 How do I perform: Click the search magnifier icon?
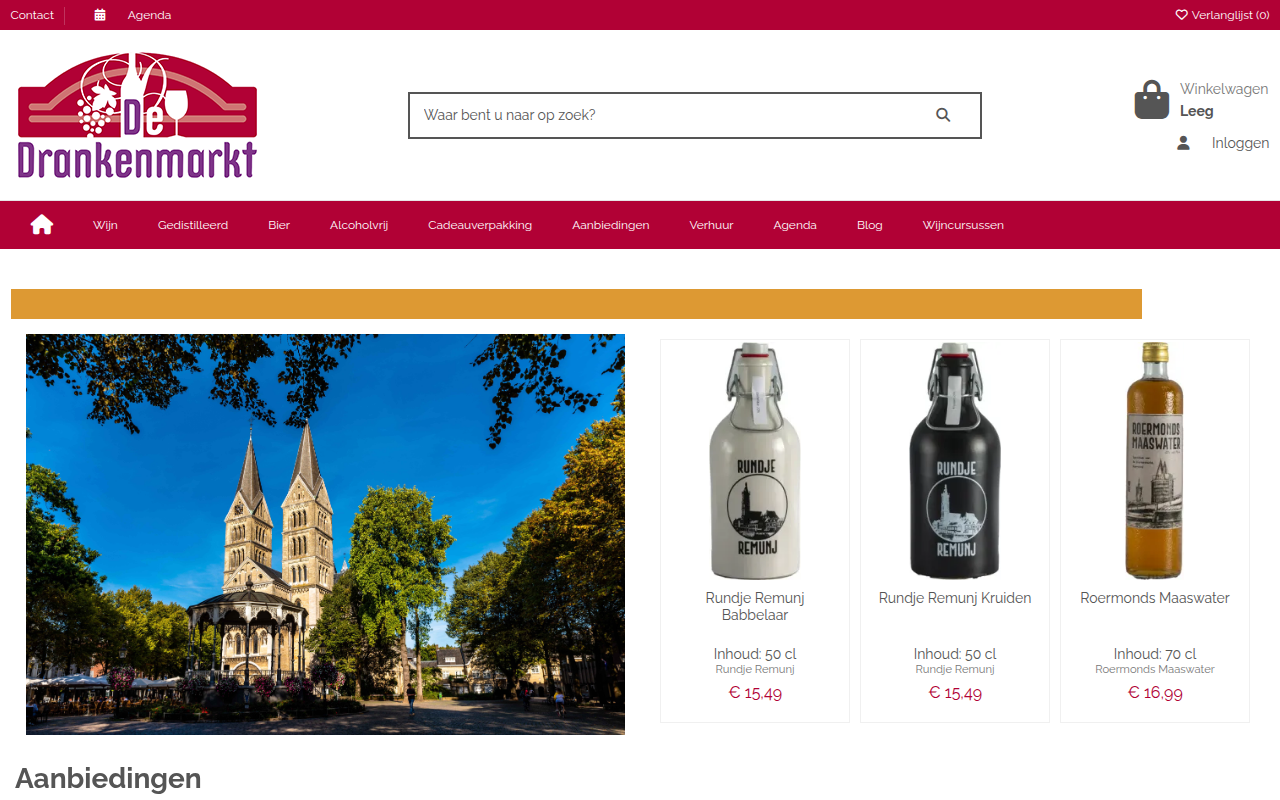943,115
